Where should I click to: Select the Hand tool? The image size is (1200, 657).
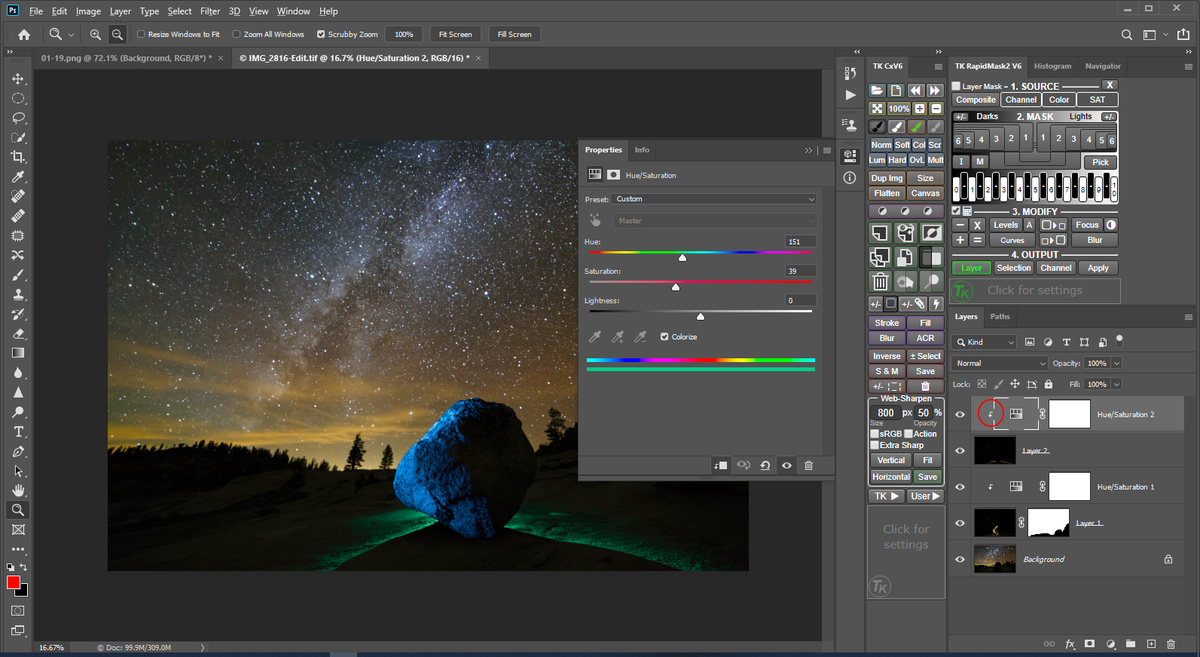tap(18, 490)
